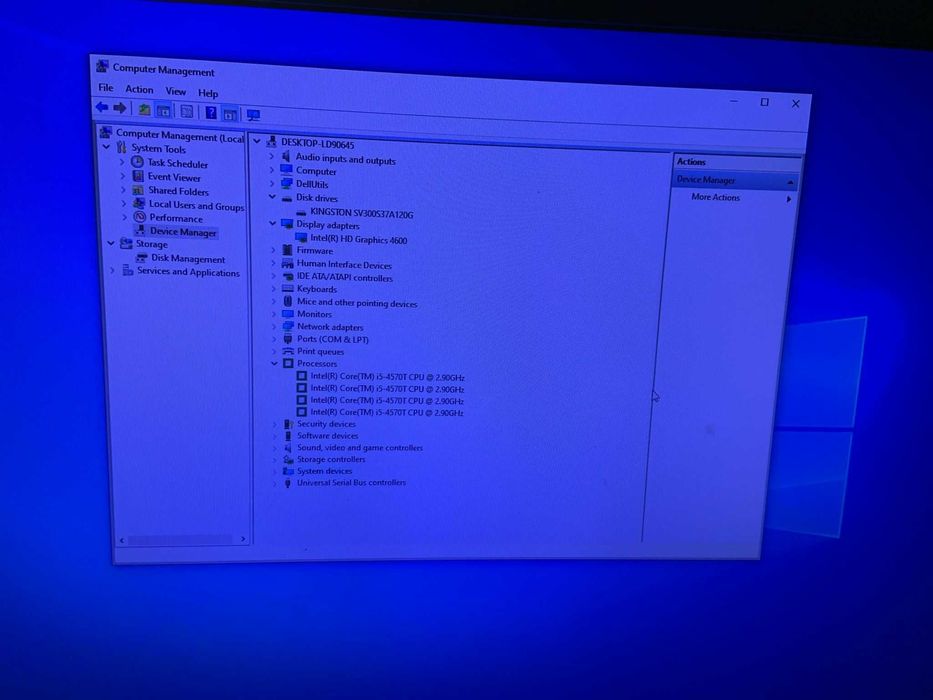Click the Performance icon
The image size is (933, 700).
coord(140,217)
